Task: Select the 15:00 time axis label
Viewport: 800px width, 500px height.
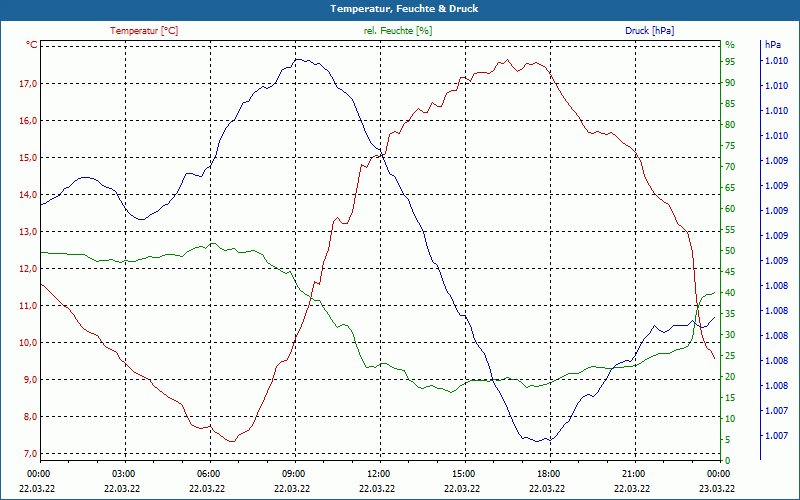Action: pos(464,473)
